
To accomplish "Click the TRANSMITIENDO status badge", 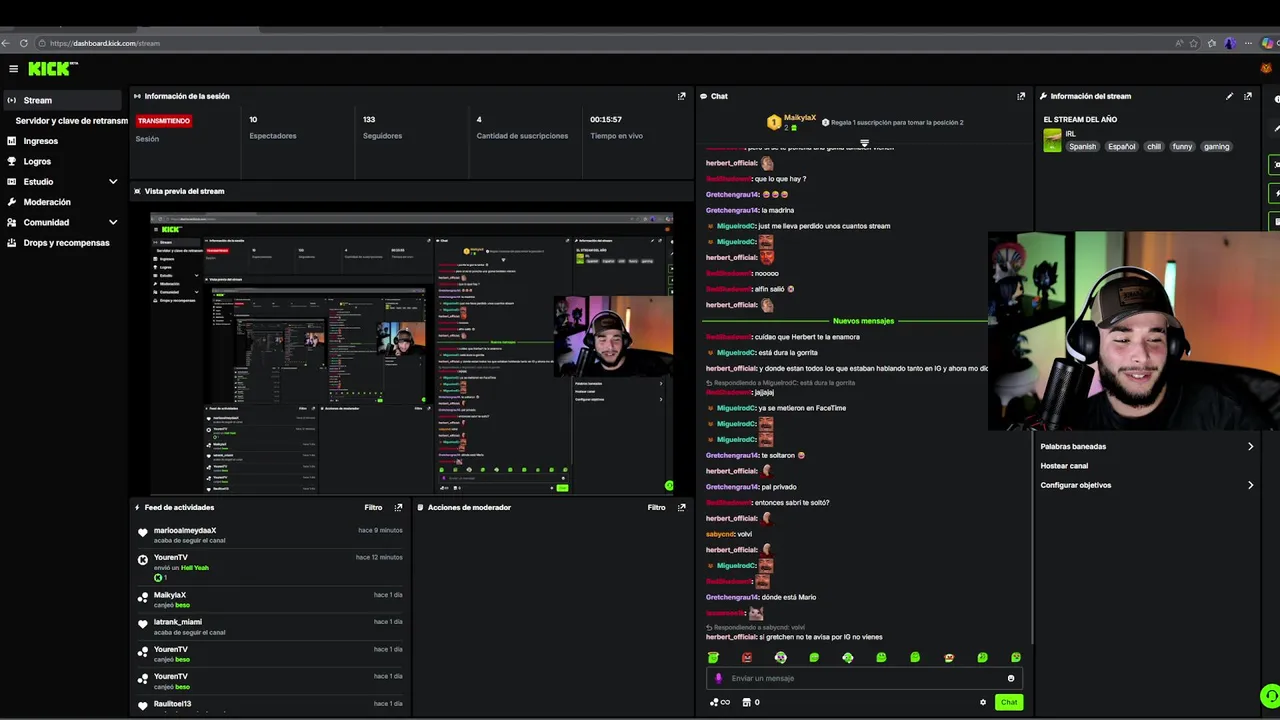I will coord(163,121).
